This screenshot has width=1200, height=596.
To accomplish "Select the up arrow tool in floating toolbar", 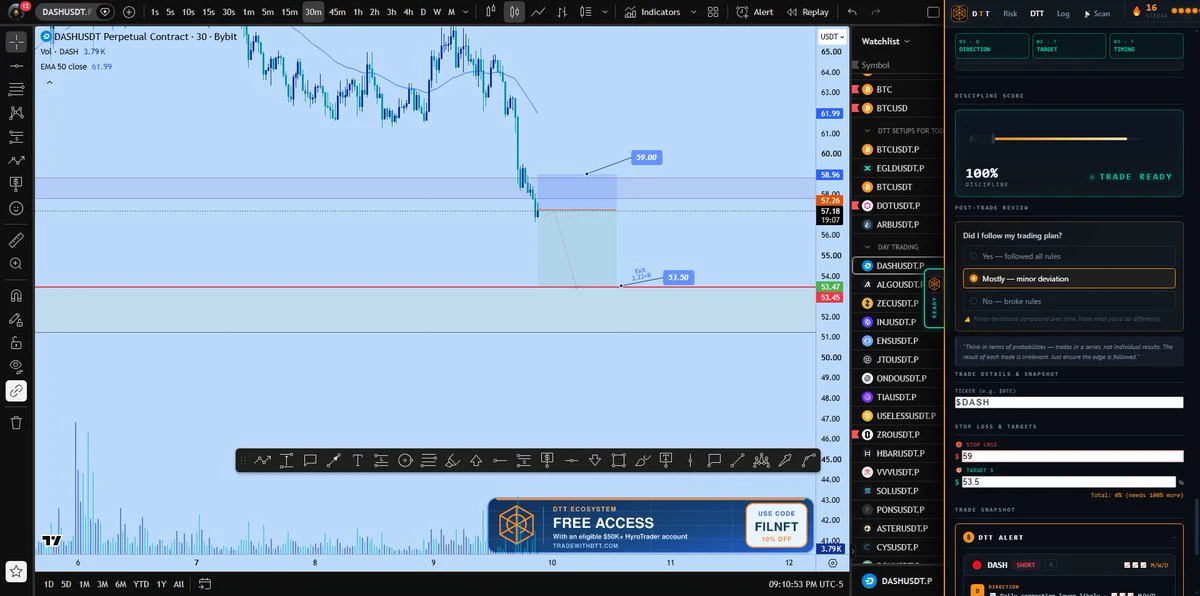I will [x=476, y=460].
